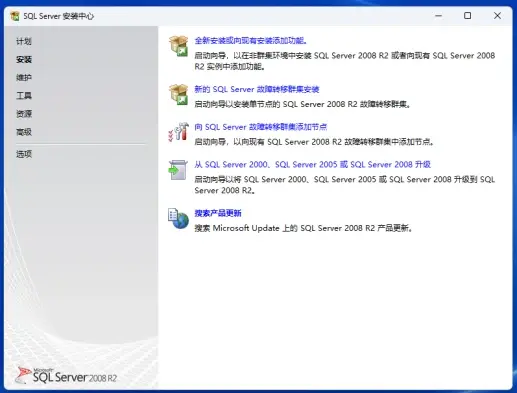Viewport: 517px width, 393px height.
Task: Click the upgrade server arrow icon
Action: tap(178, 170)
